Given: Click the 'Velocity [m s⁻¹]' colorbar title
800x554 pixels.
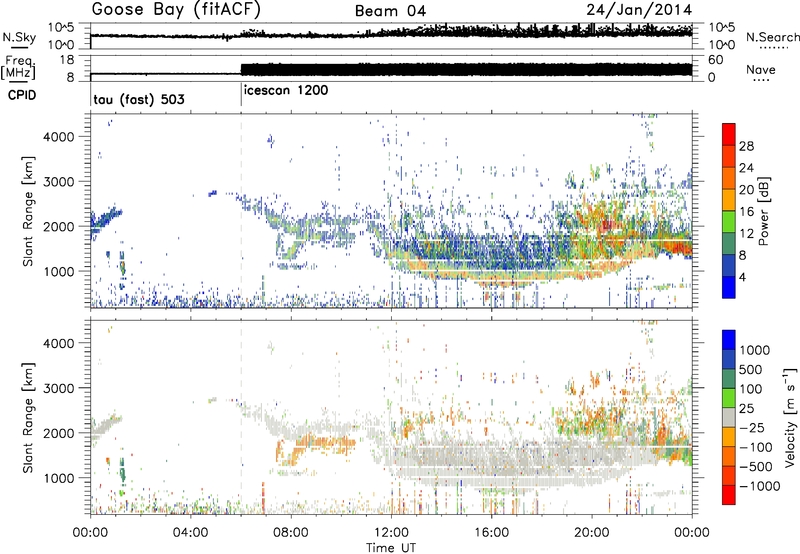Looking at the screenshot, I should click(790, 417).
